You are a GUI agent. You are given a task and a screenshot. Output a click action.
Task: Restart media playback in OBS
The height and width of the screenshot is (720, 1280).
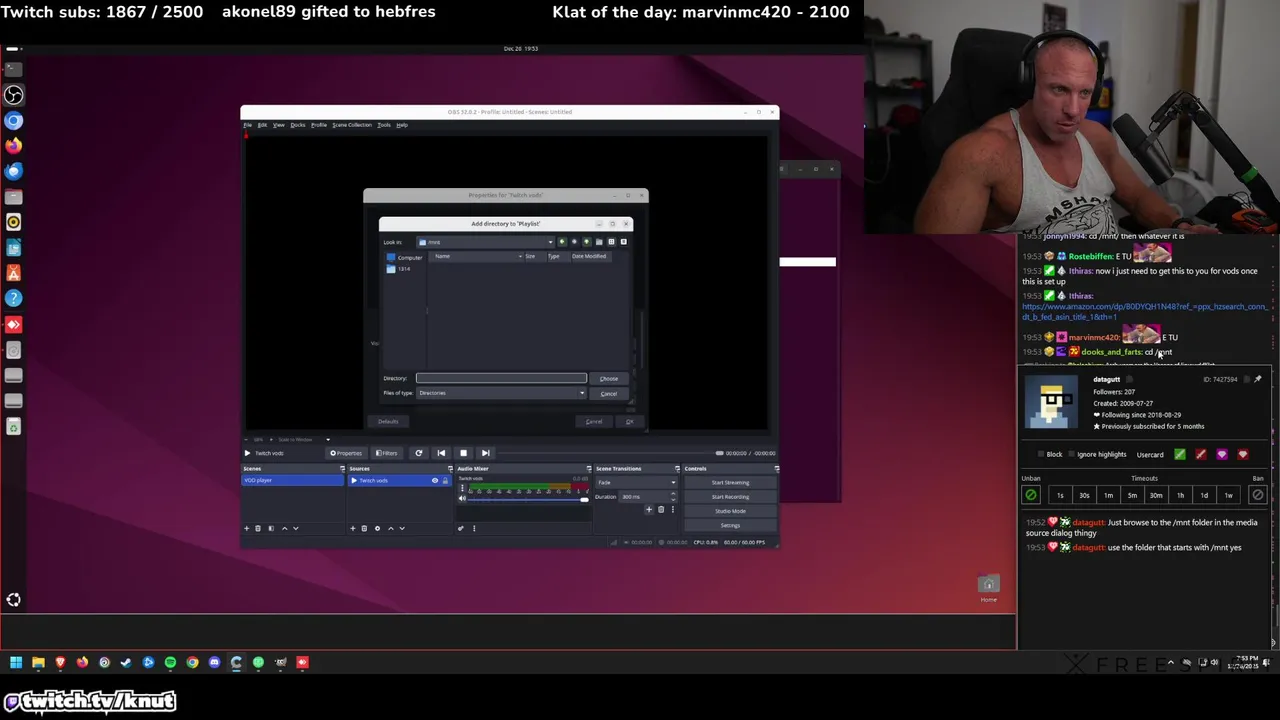[x=419, y=453]
